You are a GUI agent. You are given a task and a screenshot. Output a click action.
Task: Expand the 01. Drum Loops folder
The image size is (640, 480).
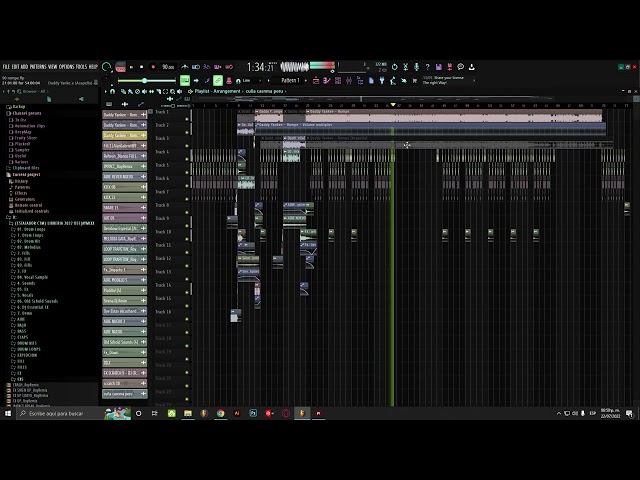[28, 229]
